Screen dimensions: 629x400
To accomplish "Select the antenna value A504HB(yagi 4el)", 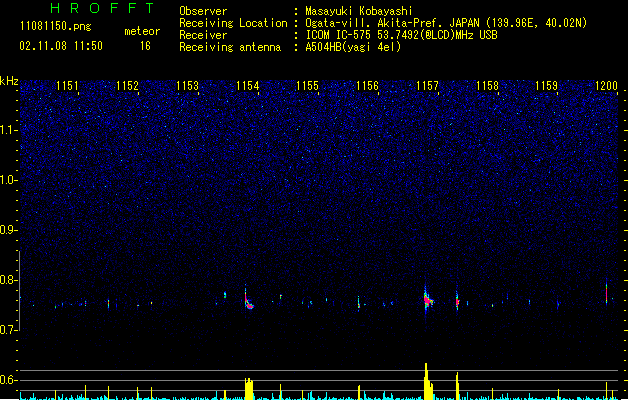I will point(353,47).
